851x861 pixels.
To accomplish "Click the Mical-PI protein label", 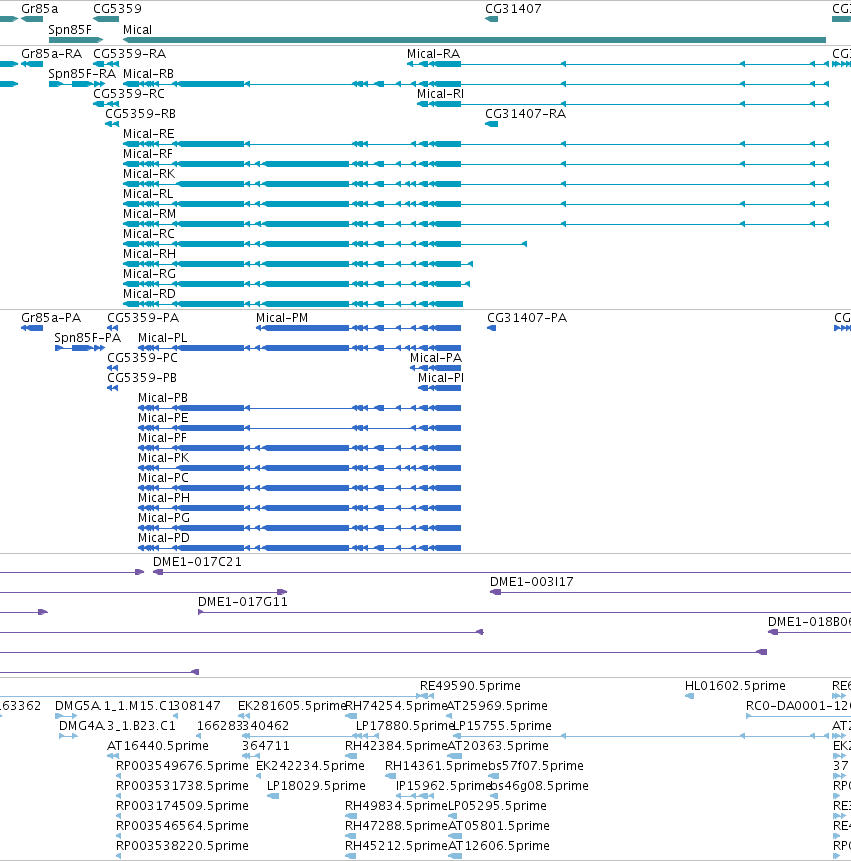I will (x=440, y=378).
